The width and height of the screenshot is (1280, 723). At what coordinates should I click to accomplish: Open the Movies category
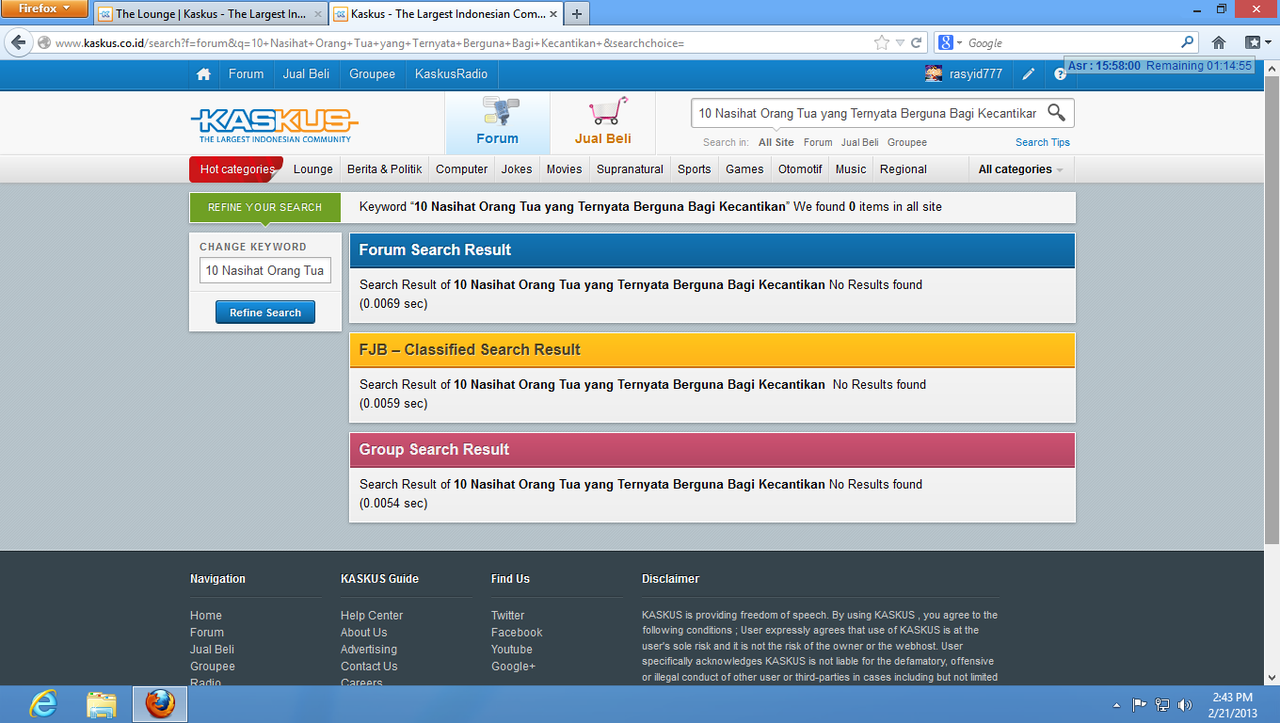[564, 169]
